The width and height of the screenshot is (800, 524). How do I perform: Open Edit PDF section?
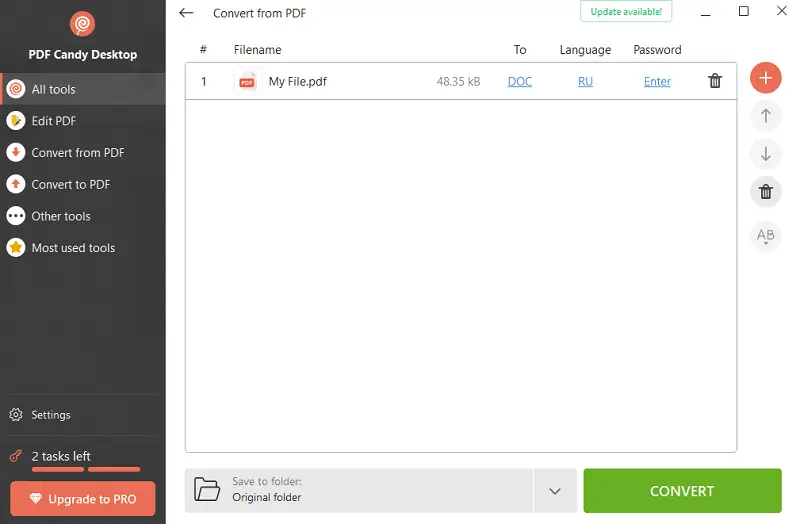pos(83,121)
